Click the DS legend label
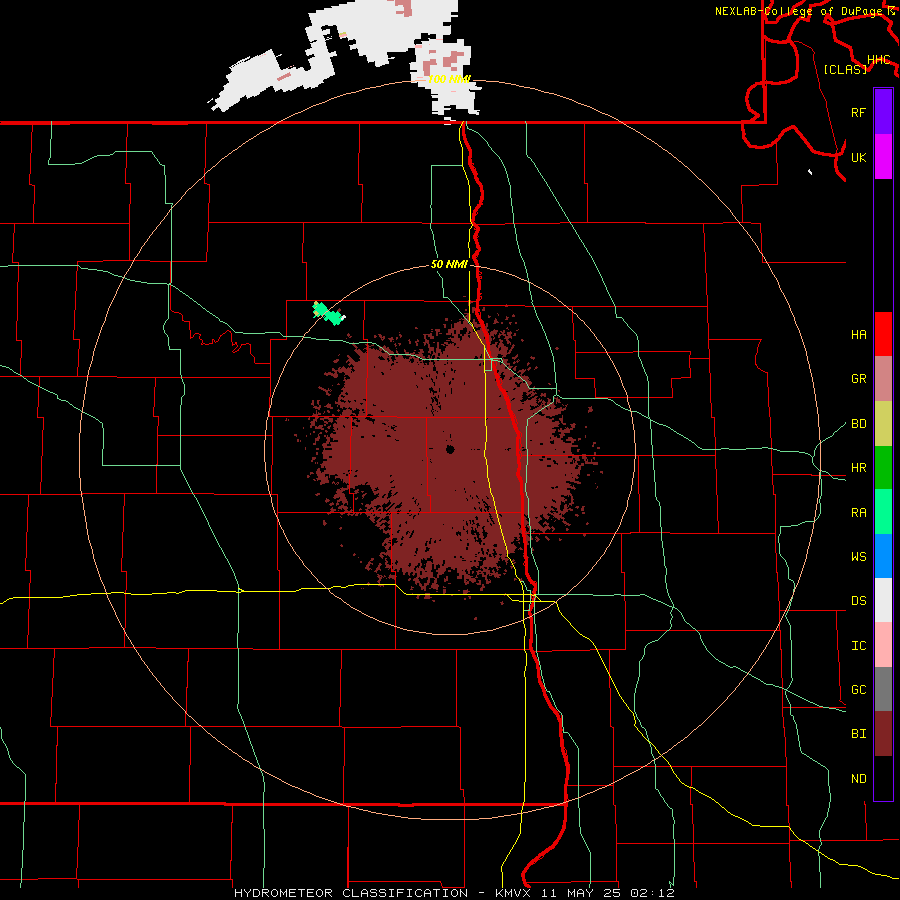The image size is (900, 900). click(858, 601)
